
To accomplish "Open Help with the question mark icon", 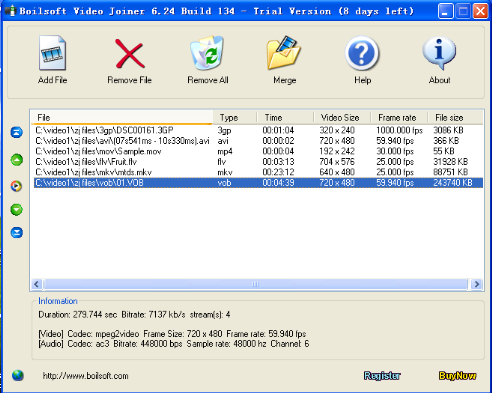I will [x=362, y=53].
